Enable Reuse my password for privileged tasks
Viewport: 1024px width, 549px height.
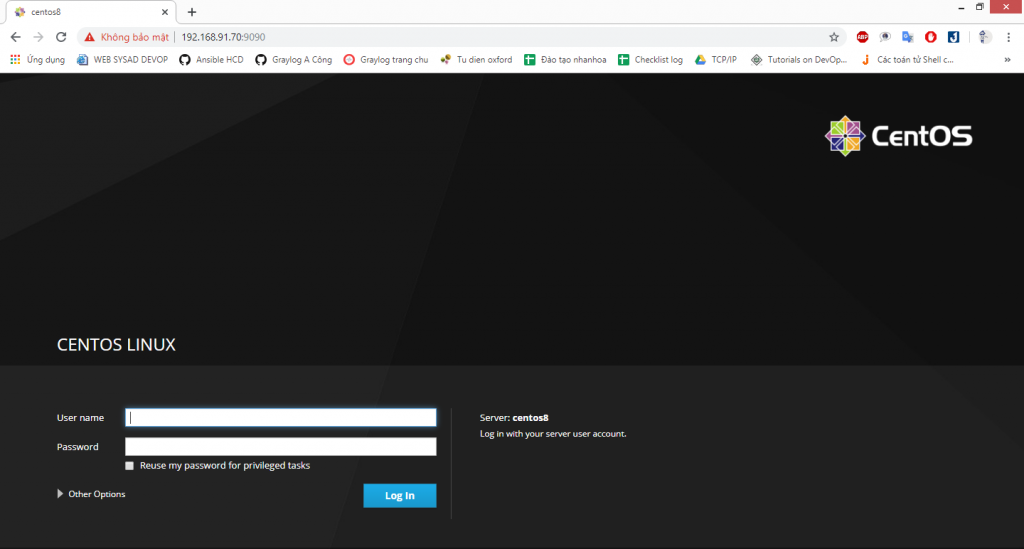click(x=129, y=465)
